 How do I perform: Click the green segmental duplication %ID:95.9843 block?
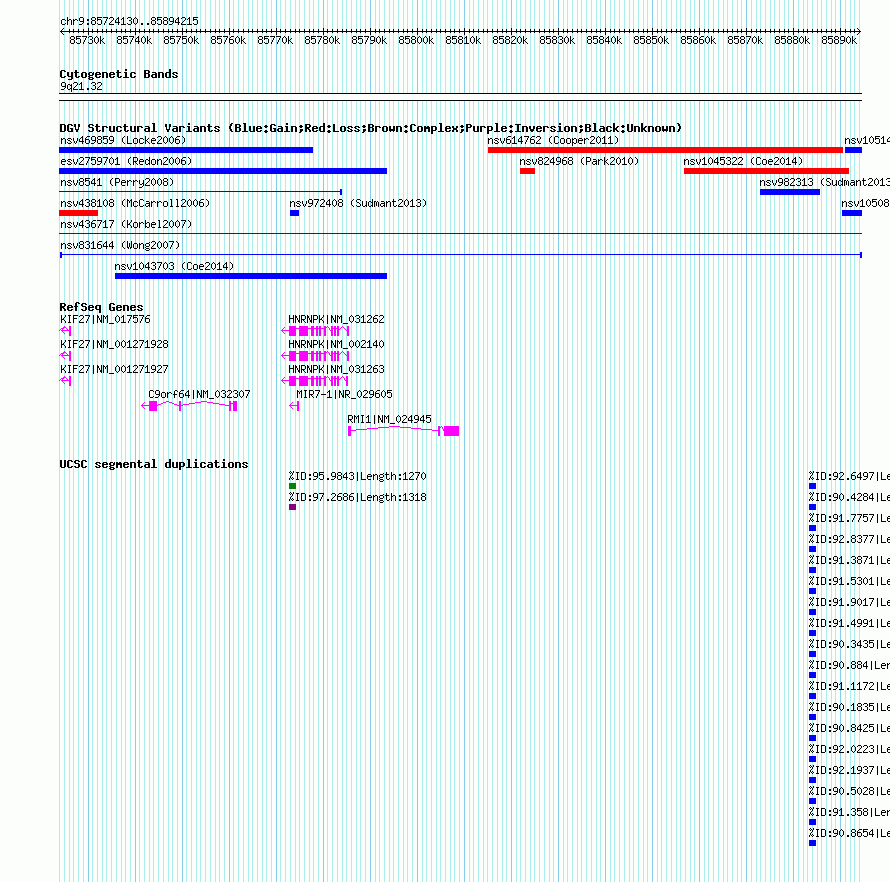click(292, 486)
